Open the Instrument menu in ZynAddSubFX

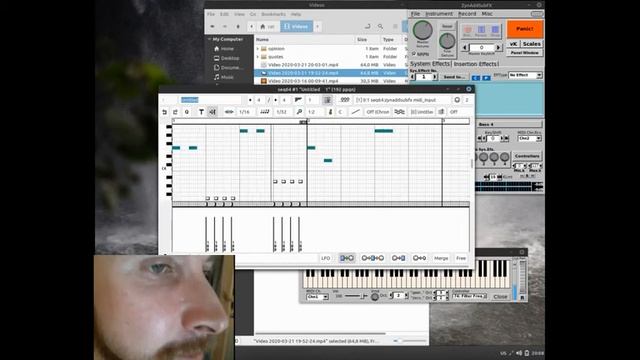(x=439, y=13)
